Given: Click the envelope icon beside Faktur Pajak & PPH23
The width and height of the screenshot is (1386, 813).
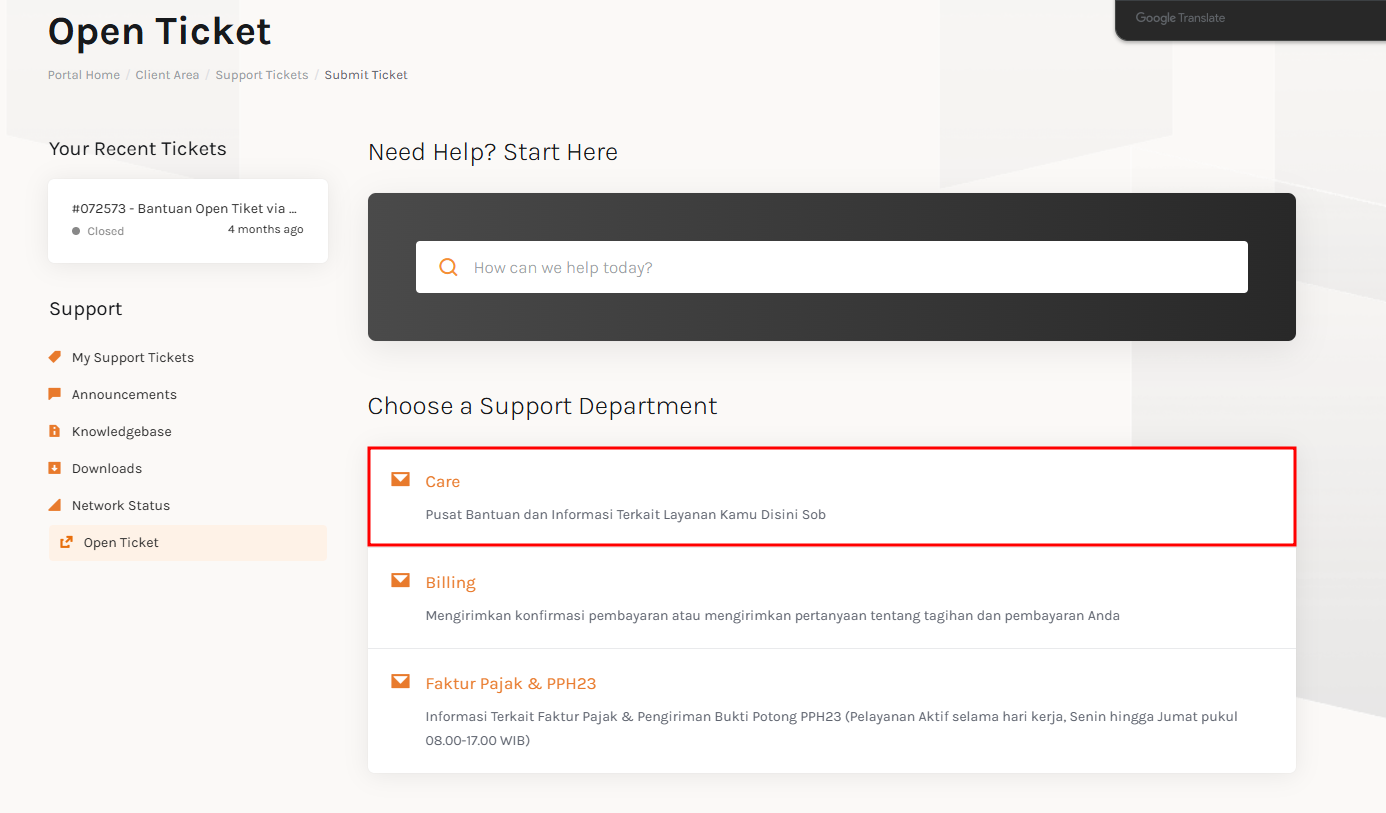Looking at the screenshot, I should coord(400,682).
